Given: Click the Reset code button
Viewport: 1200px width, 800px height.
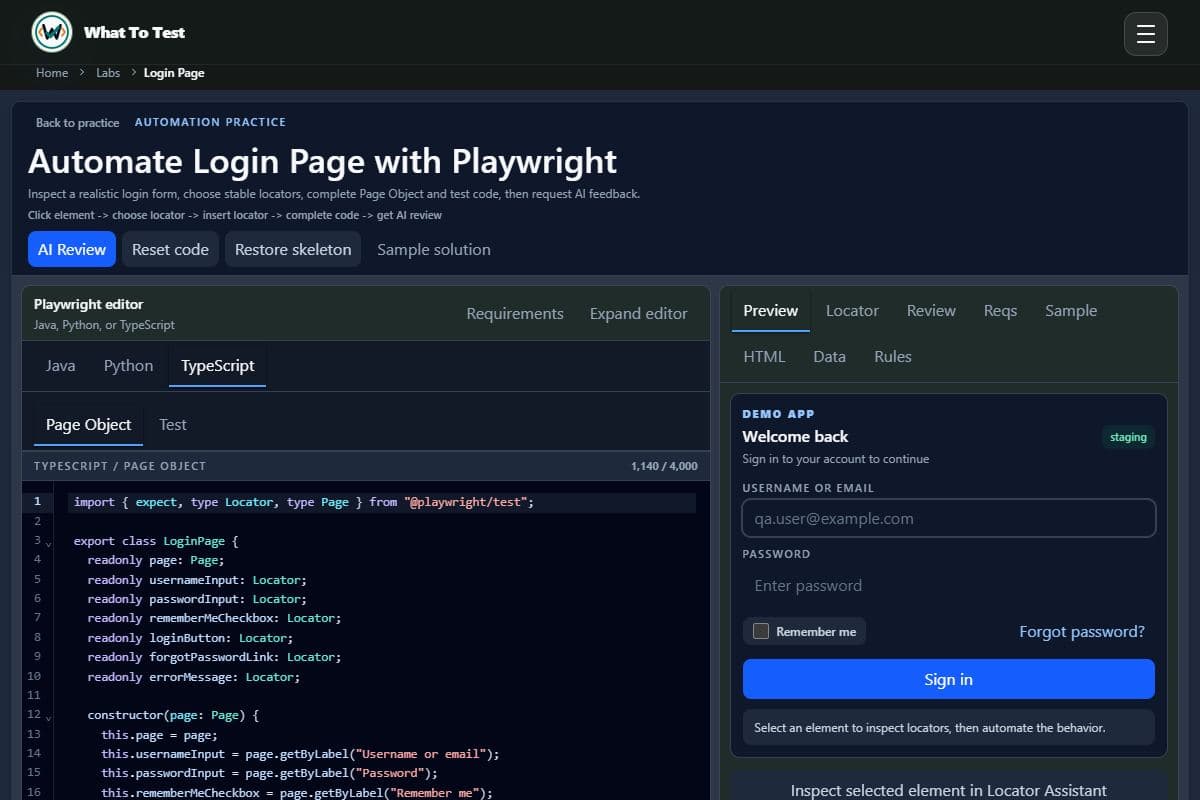Looking at the screenshot, I should tap(170, 249).
